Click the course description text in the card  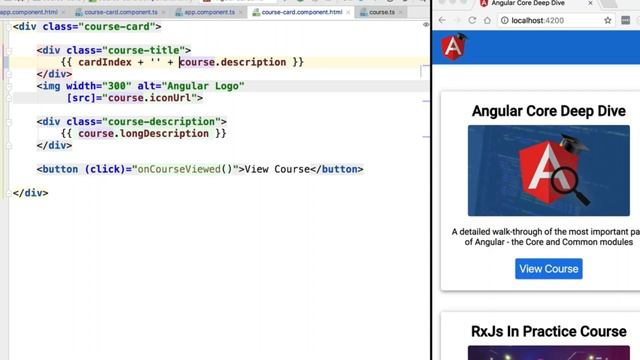(x=546, y=237)
